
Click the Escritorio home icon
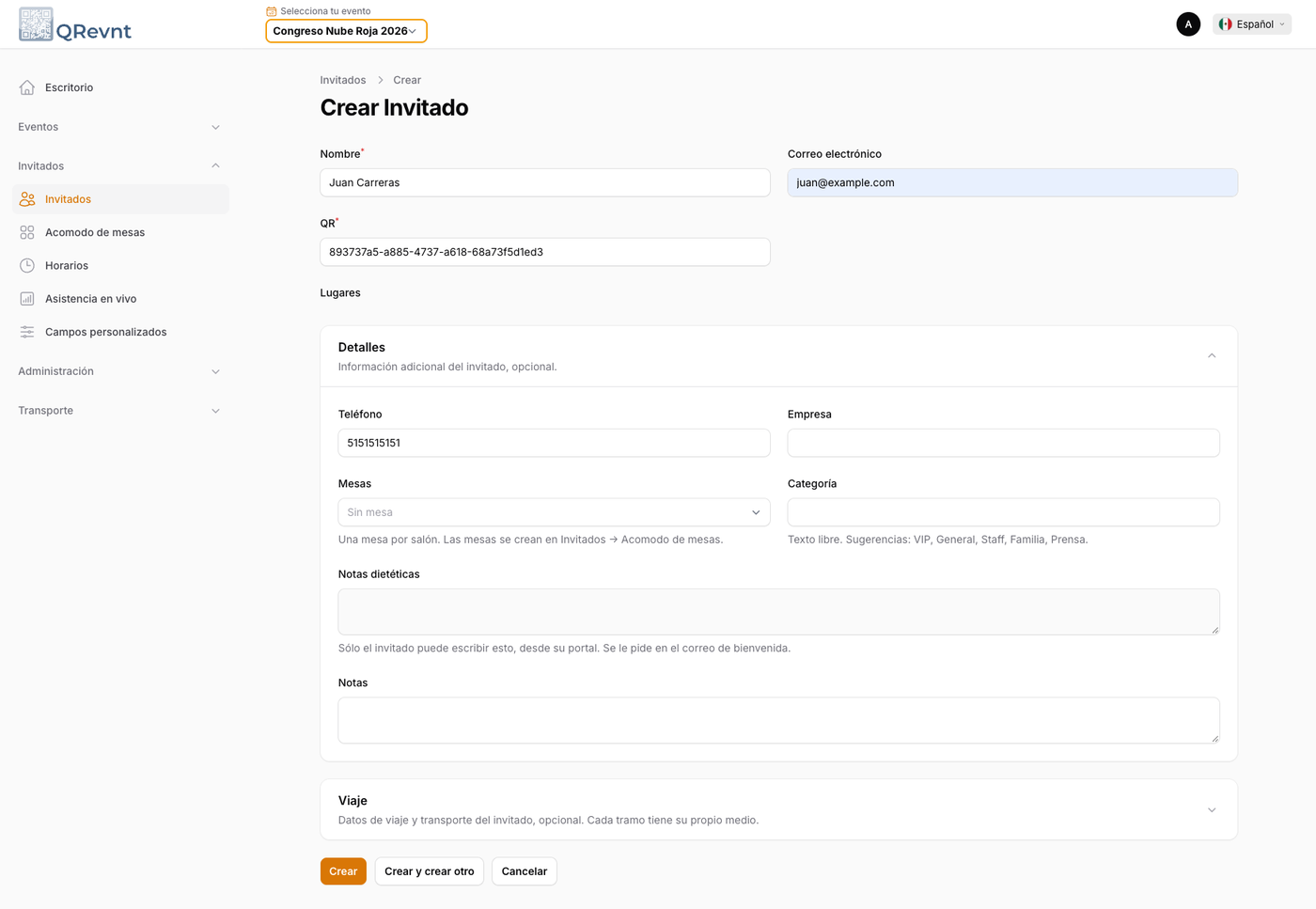pyautogui.click(x=27, y=87)
